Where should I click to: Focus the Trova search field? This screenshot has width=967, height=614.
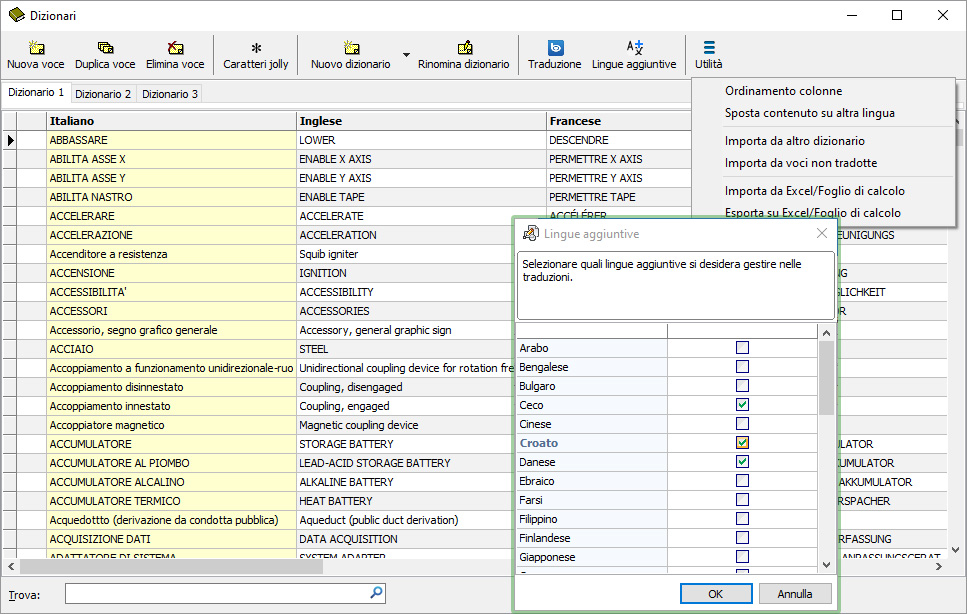click(x=225, y=594)
